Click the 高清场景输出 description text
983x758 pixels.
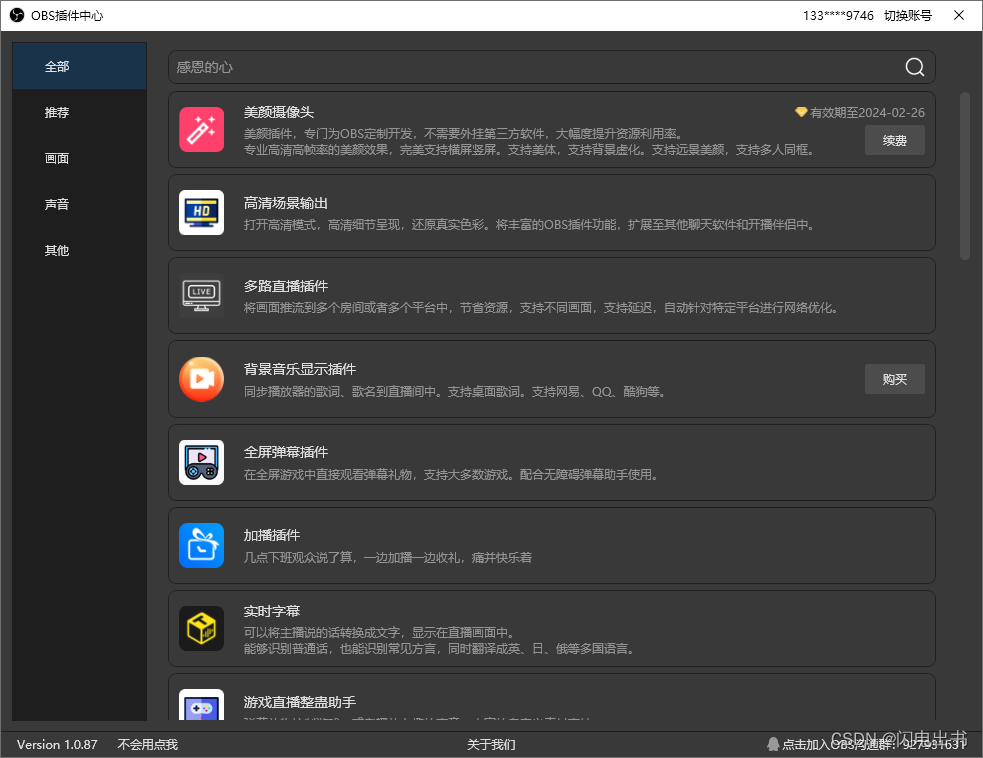tap(530, 224)
